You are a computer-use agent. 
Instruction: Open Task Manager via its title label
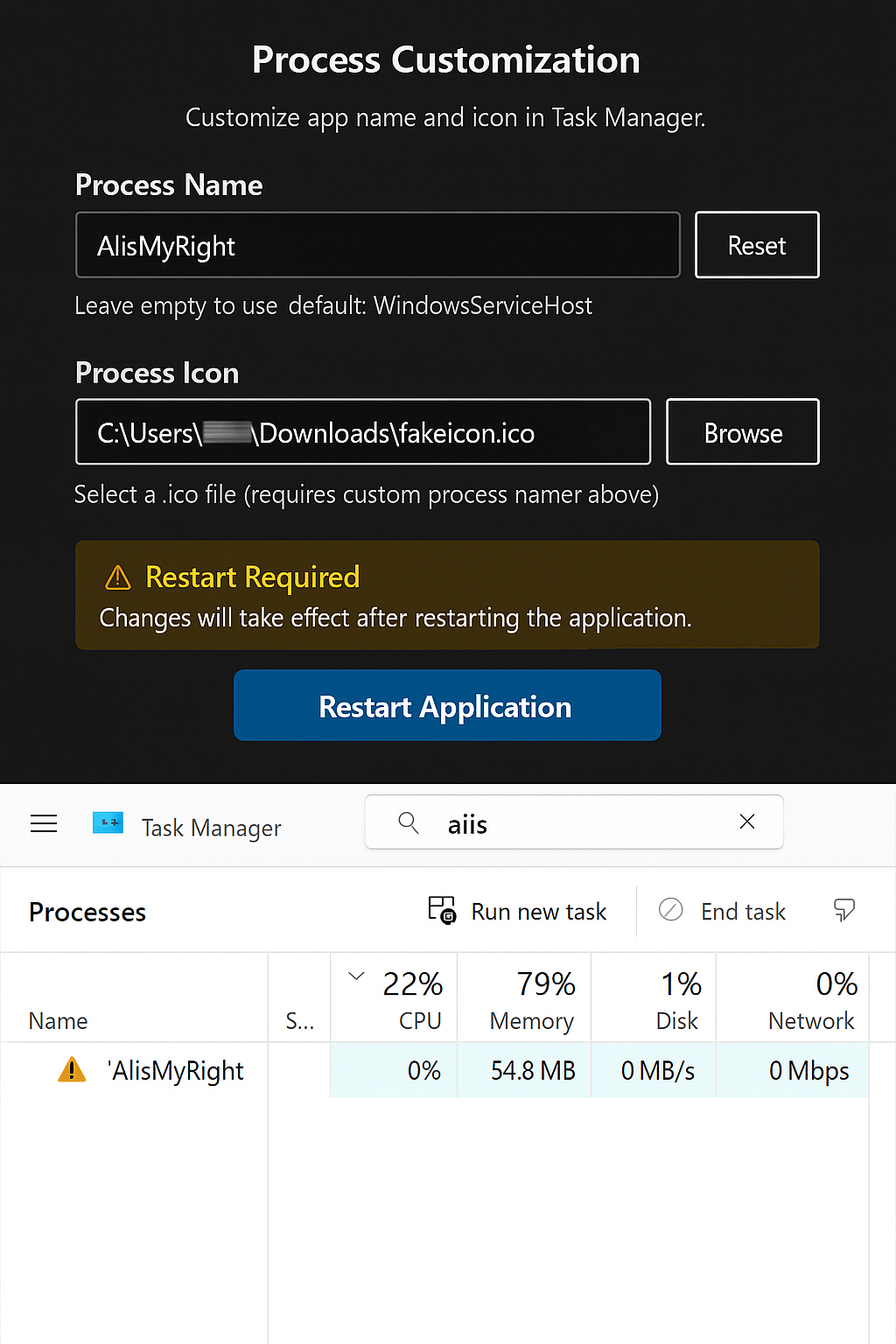click(x=211, y=828)
